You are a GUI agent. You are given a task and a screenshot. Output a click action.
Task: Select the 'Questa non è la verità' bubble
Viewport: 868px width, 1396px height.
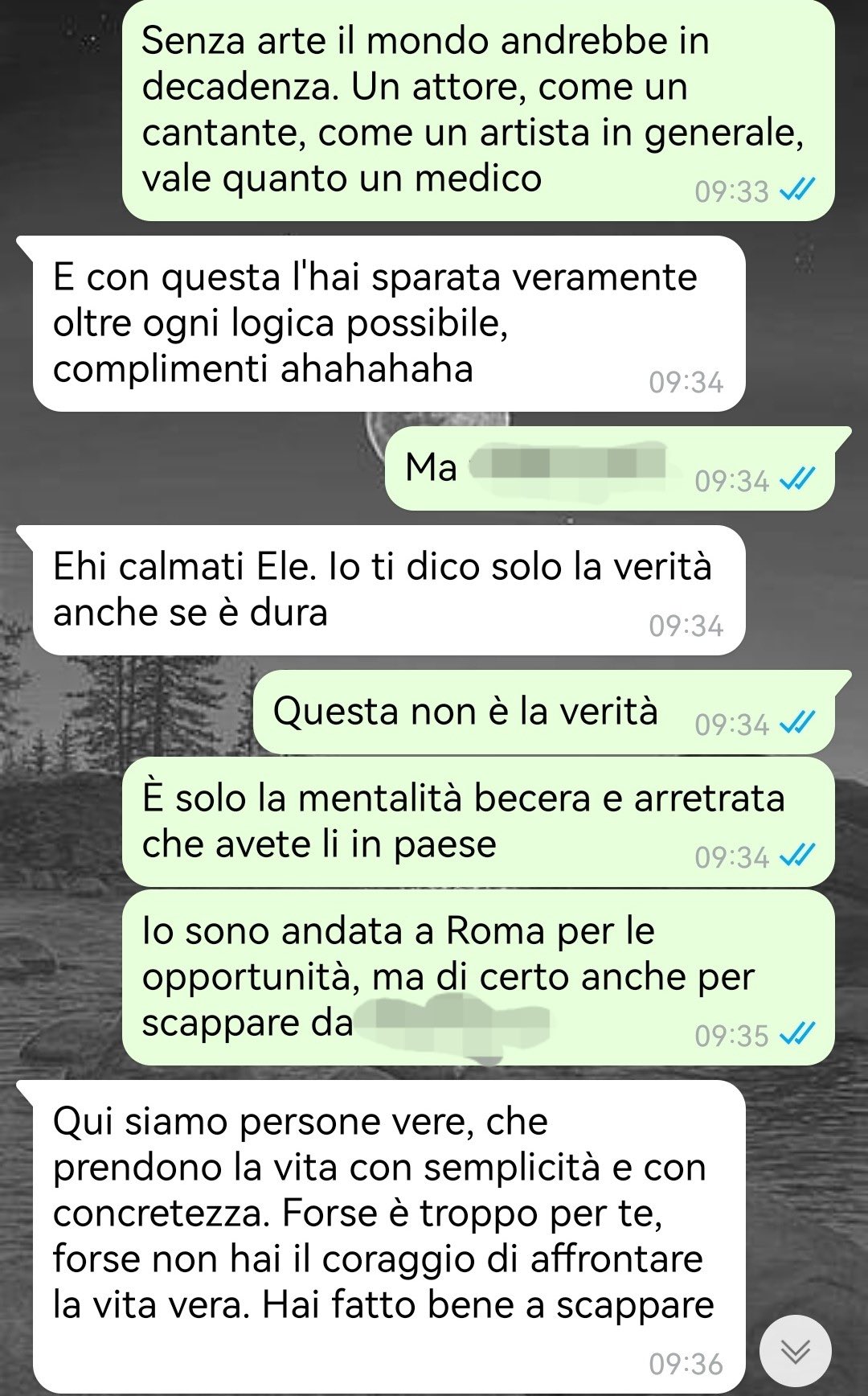(x=544, y=712)
